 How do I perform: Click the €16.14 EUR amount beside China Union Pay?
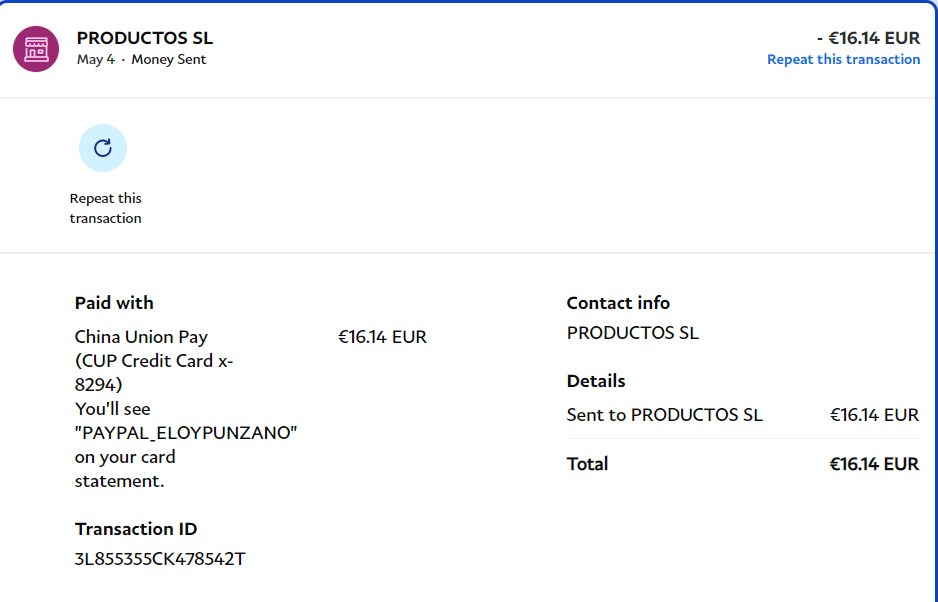[x=382, y=337]
